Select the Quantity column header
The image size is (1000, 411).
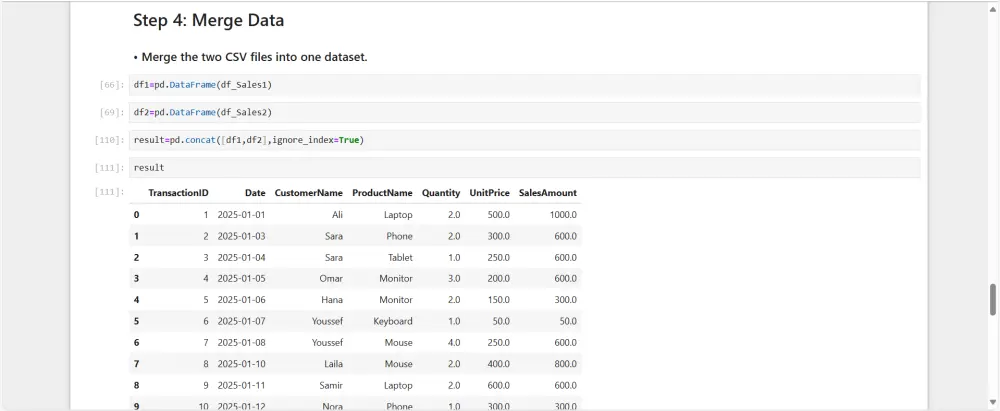(x=441, y=193)
